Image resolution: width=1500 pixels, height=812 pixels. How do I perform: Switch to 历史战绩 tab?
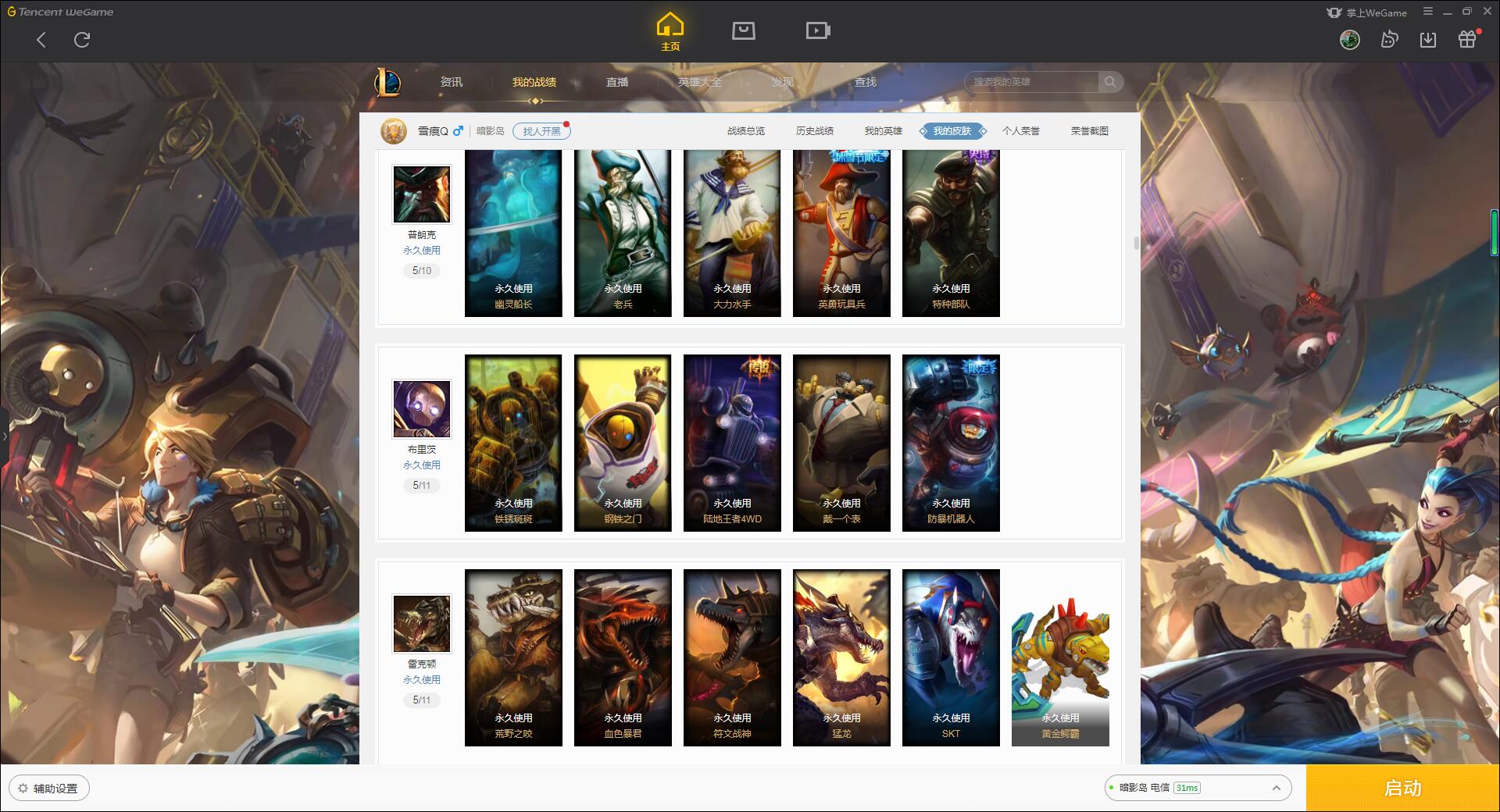[815, 131]
